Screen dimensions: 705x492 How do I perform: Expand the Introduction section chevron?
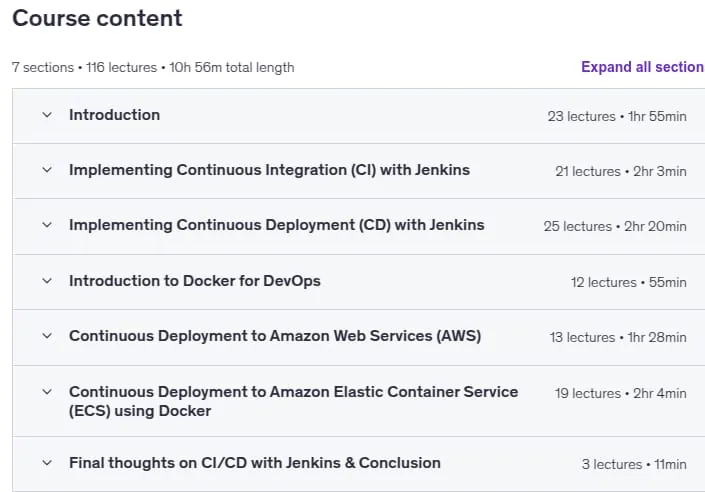[x=47, y=115]
